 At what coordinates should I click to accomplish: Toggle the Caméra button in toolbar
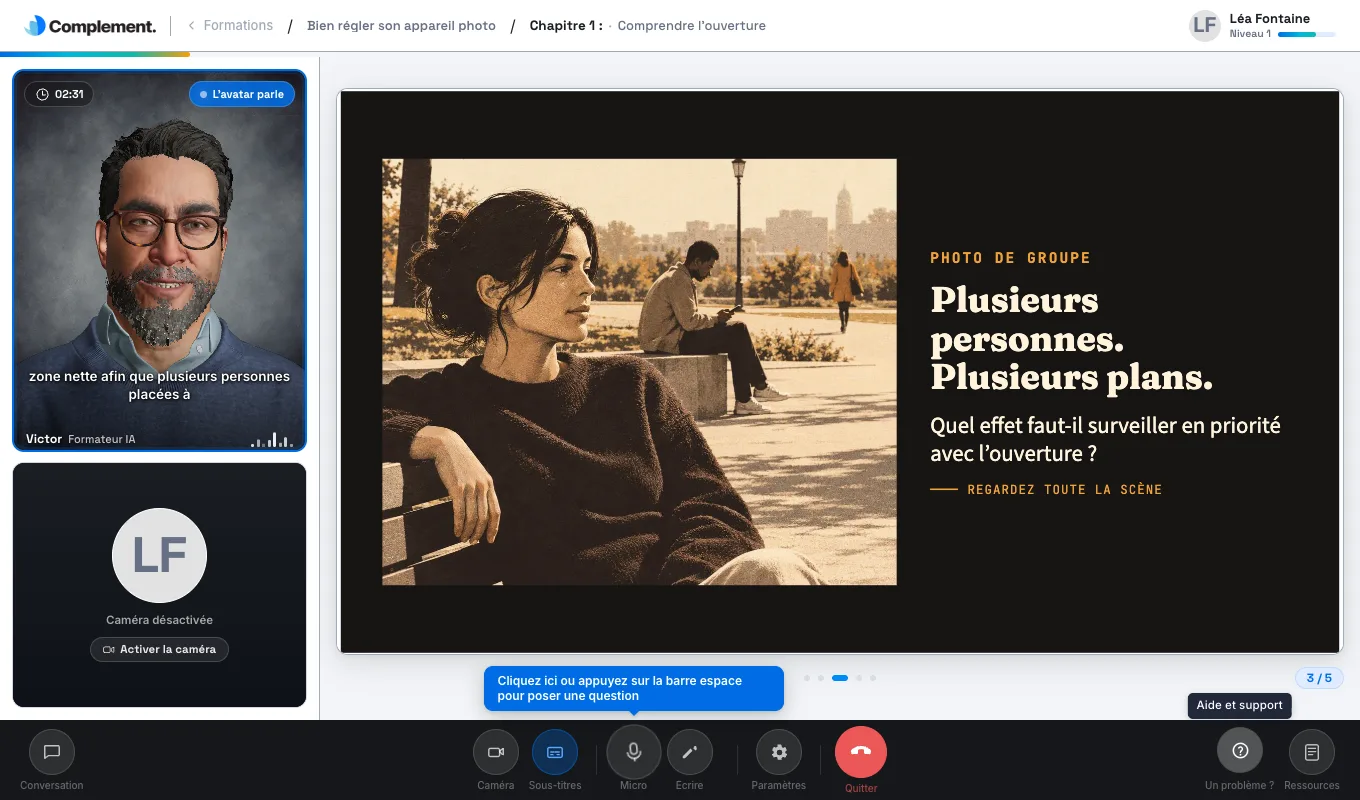coord(496,752)
